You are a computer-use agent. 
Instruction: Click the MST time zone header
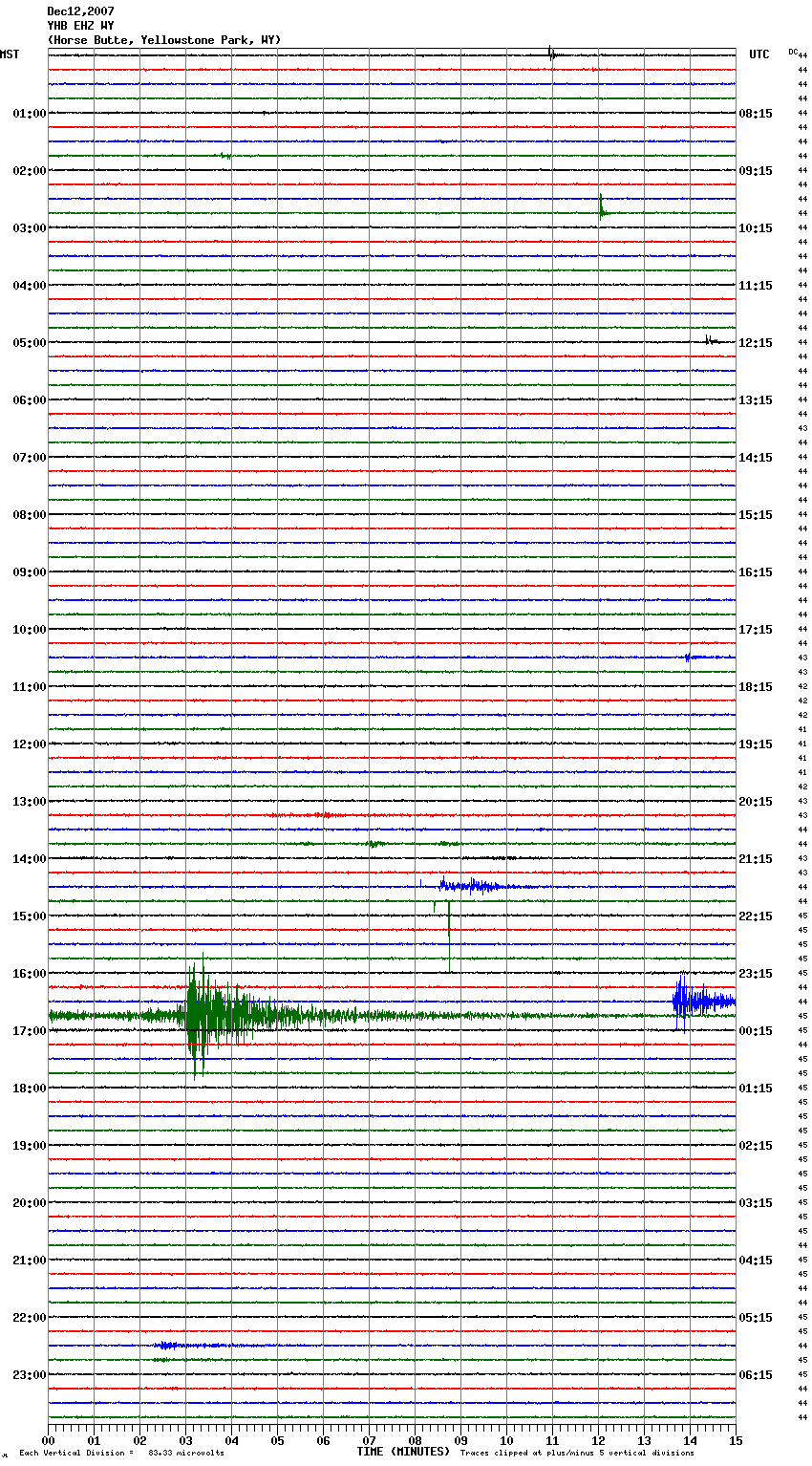point(10,54)
